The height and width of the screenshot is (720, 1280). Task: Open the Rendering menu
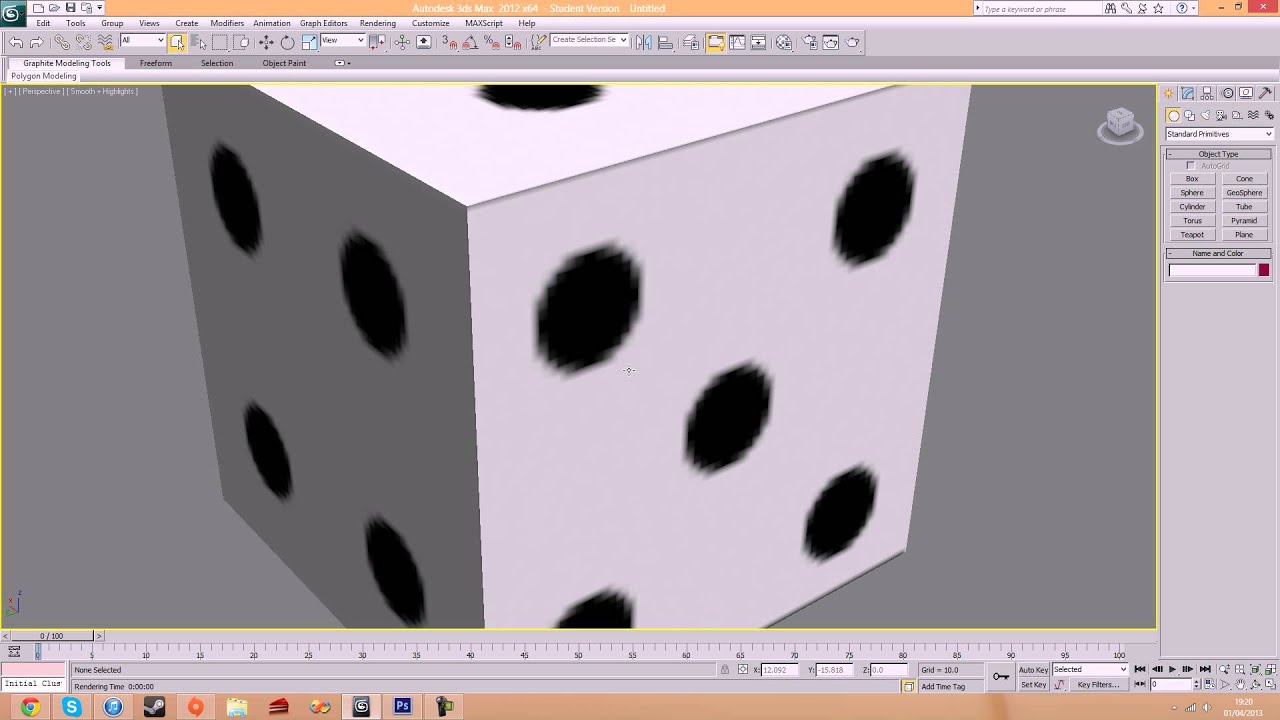pyautogui.click(x=378, y=23)
